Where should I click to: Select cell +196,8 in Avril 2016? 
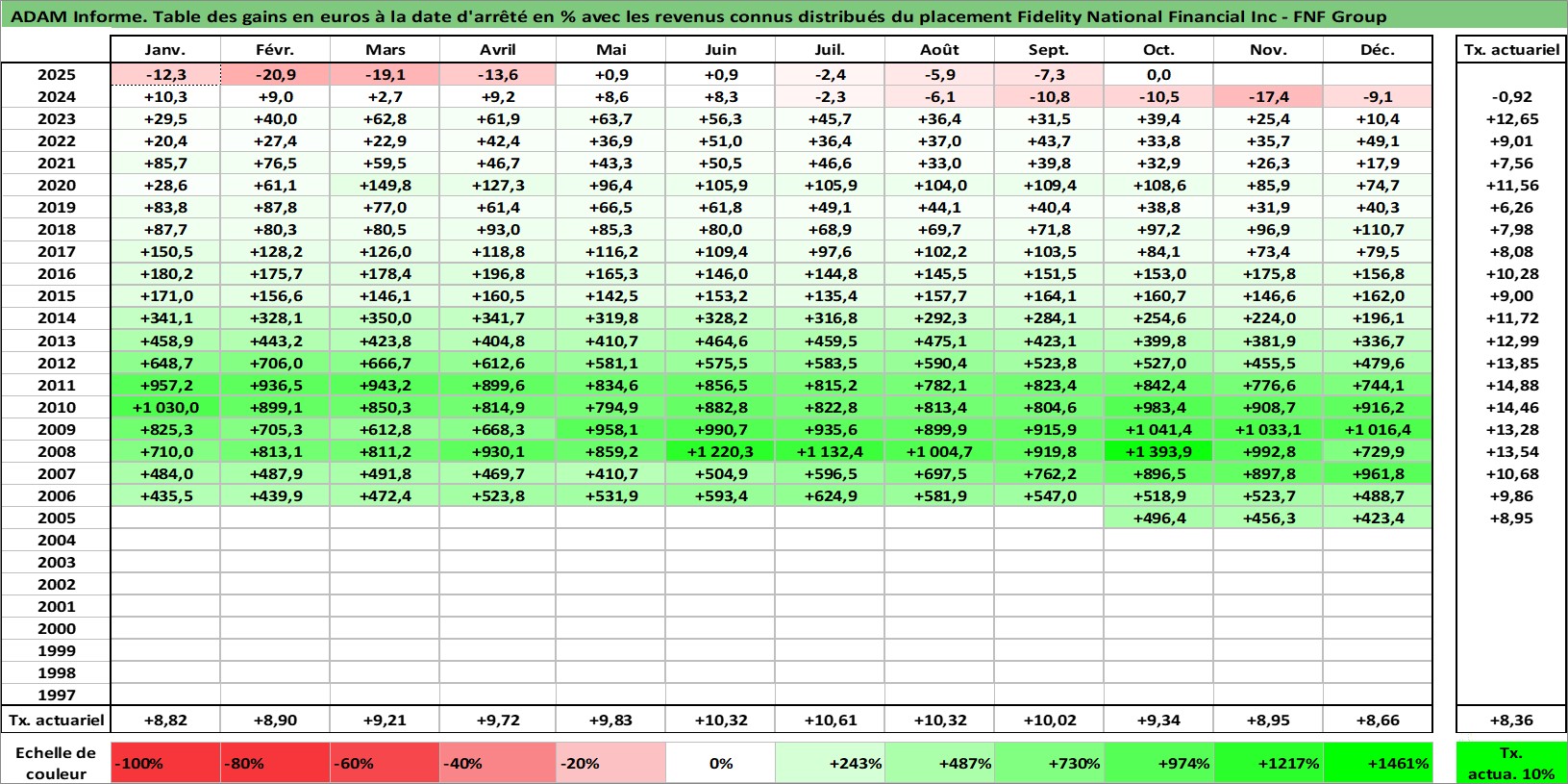(497, 273)
